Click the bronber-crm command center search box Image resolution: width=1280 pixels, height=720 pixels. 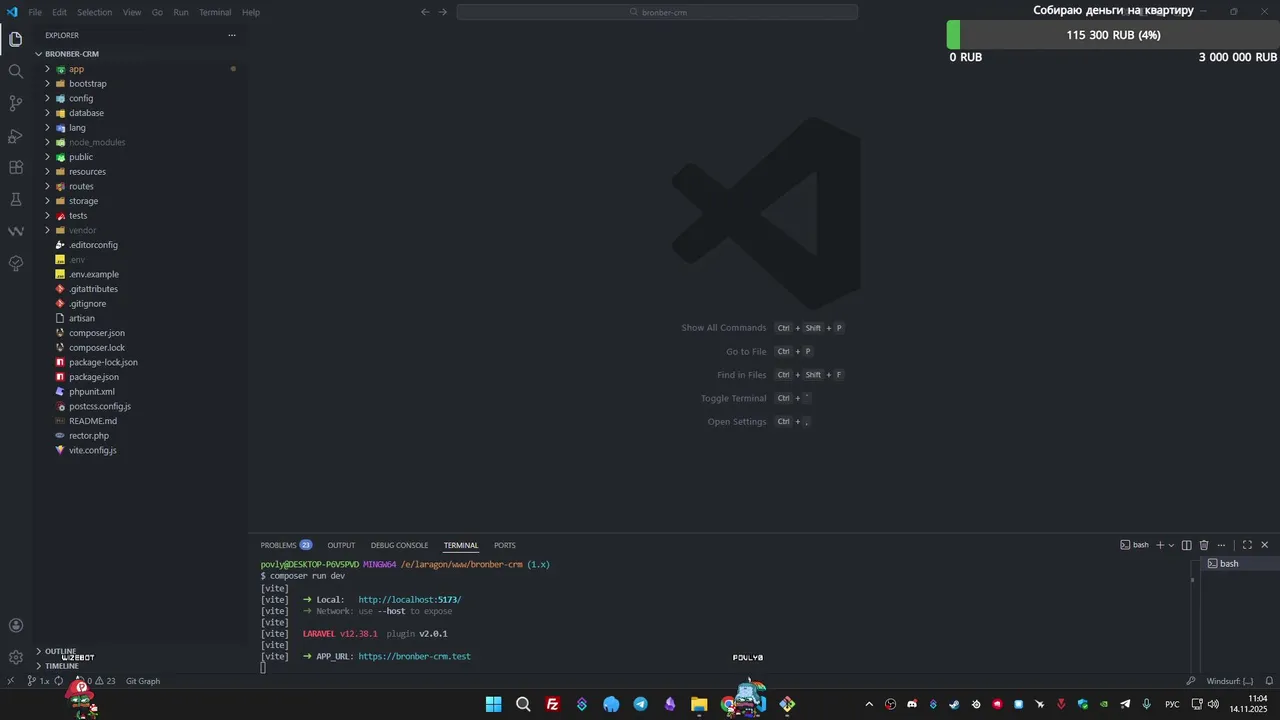tap(657, 12)
